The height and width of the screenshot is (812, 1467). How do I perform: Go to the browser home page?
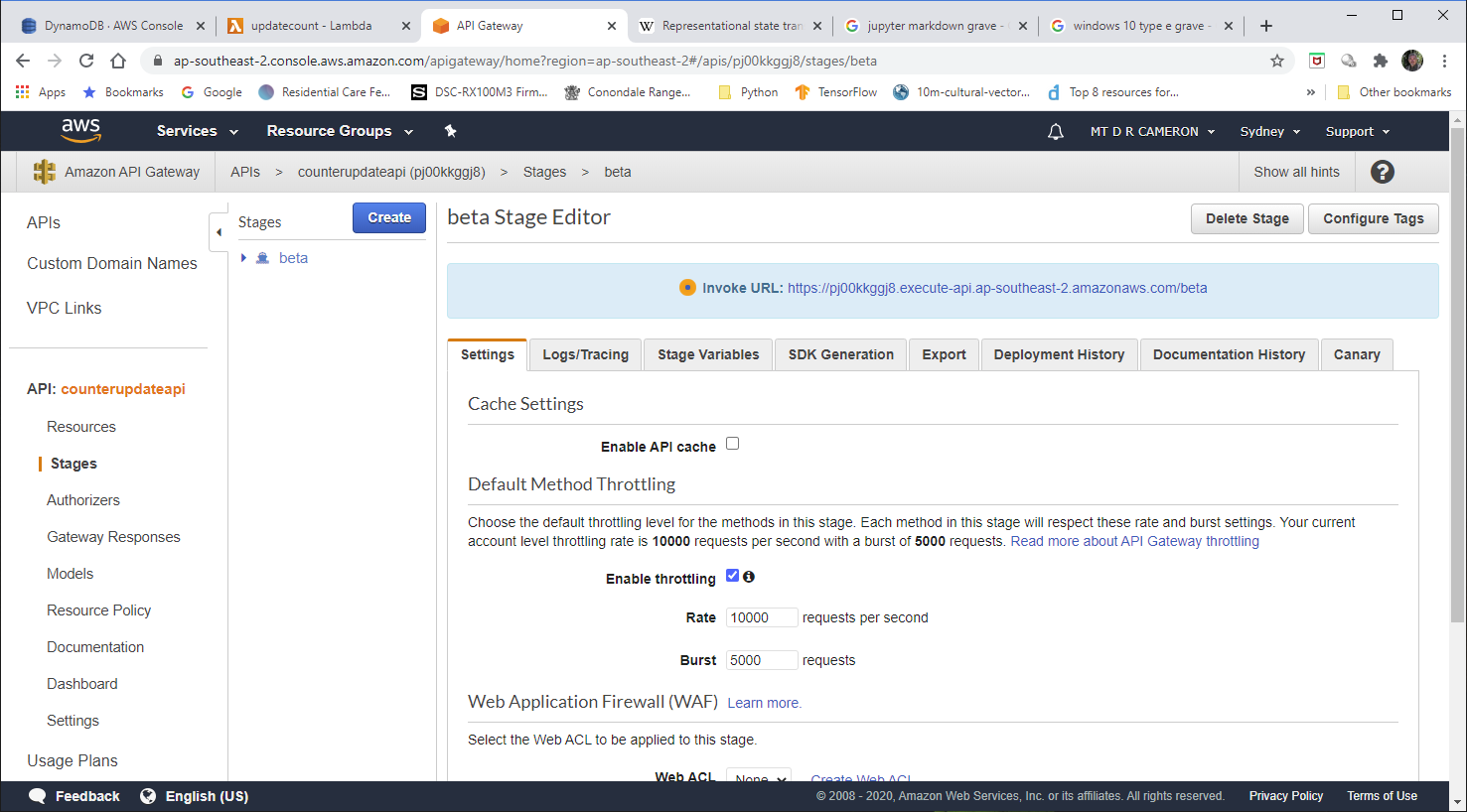(118, 61)
